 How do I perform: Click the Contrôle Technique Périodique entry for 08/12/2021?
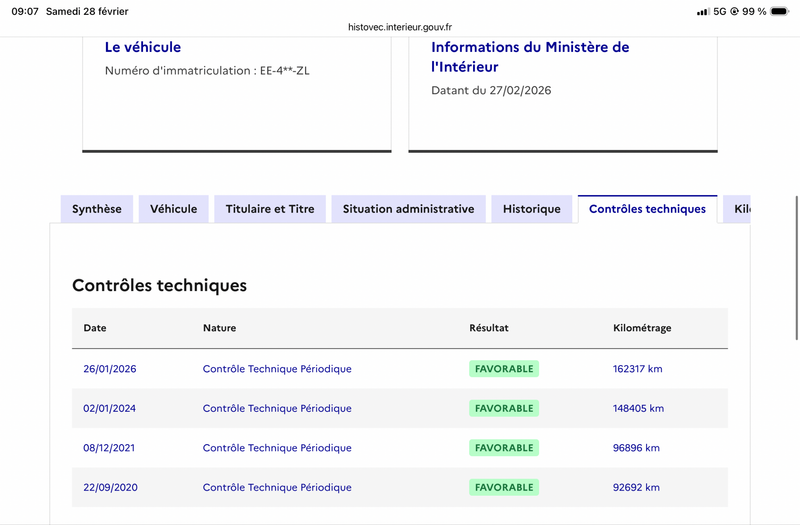[277, 448]
